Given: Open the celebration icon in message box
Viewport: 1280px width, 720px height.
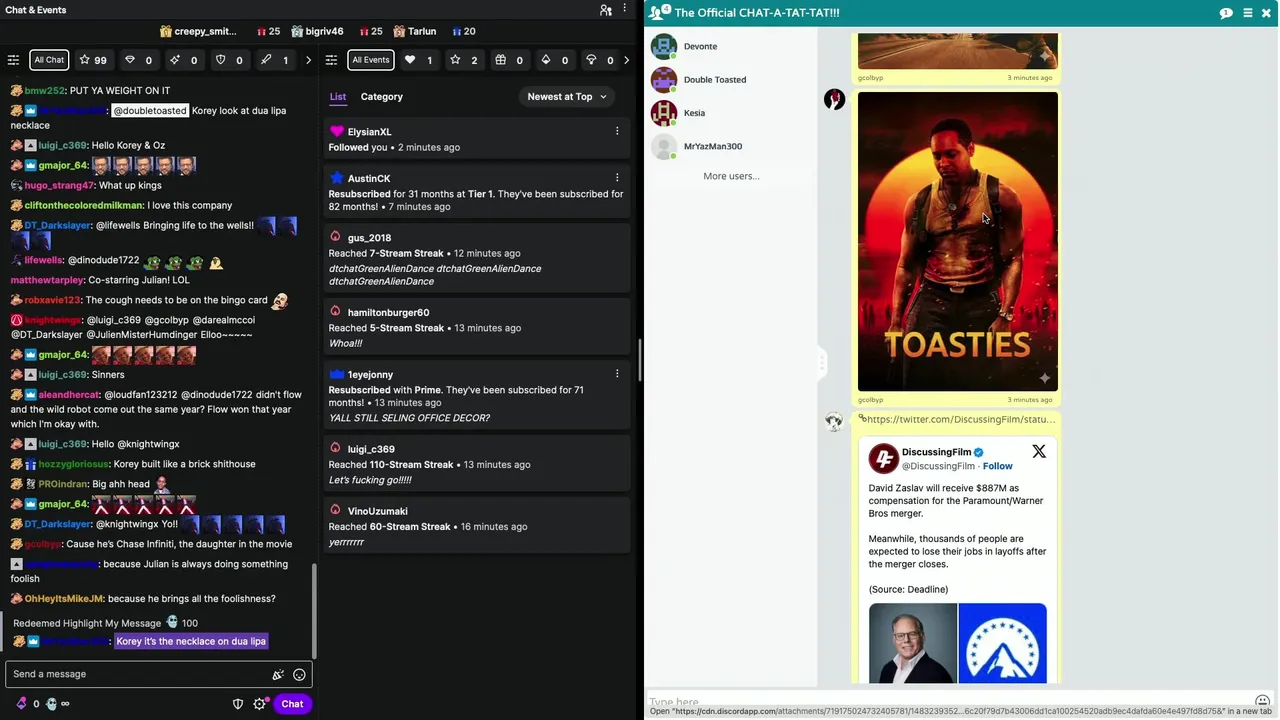Looking at the screenshot, I should point(278,675).
